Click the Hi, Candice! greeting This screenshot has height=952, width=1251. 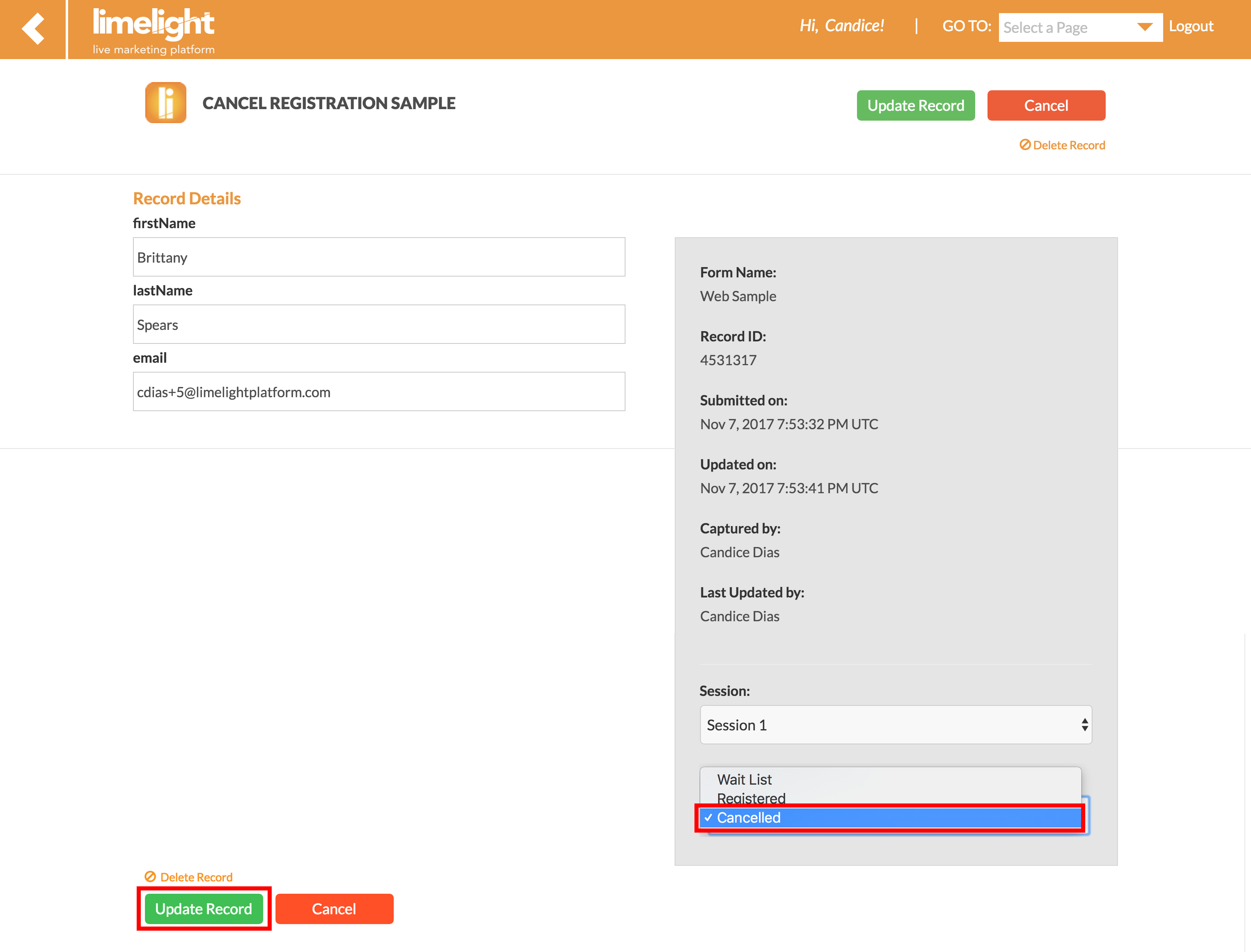point(842,26)
